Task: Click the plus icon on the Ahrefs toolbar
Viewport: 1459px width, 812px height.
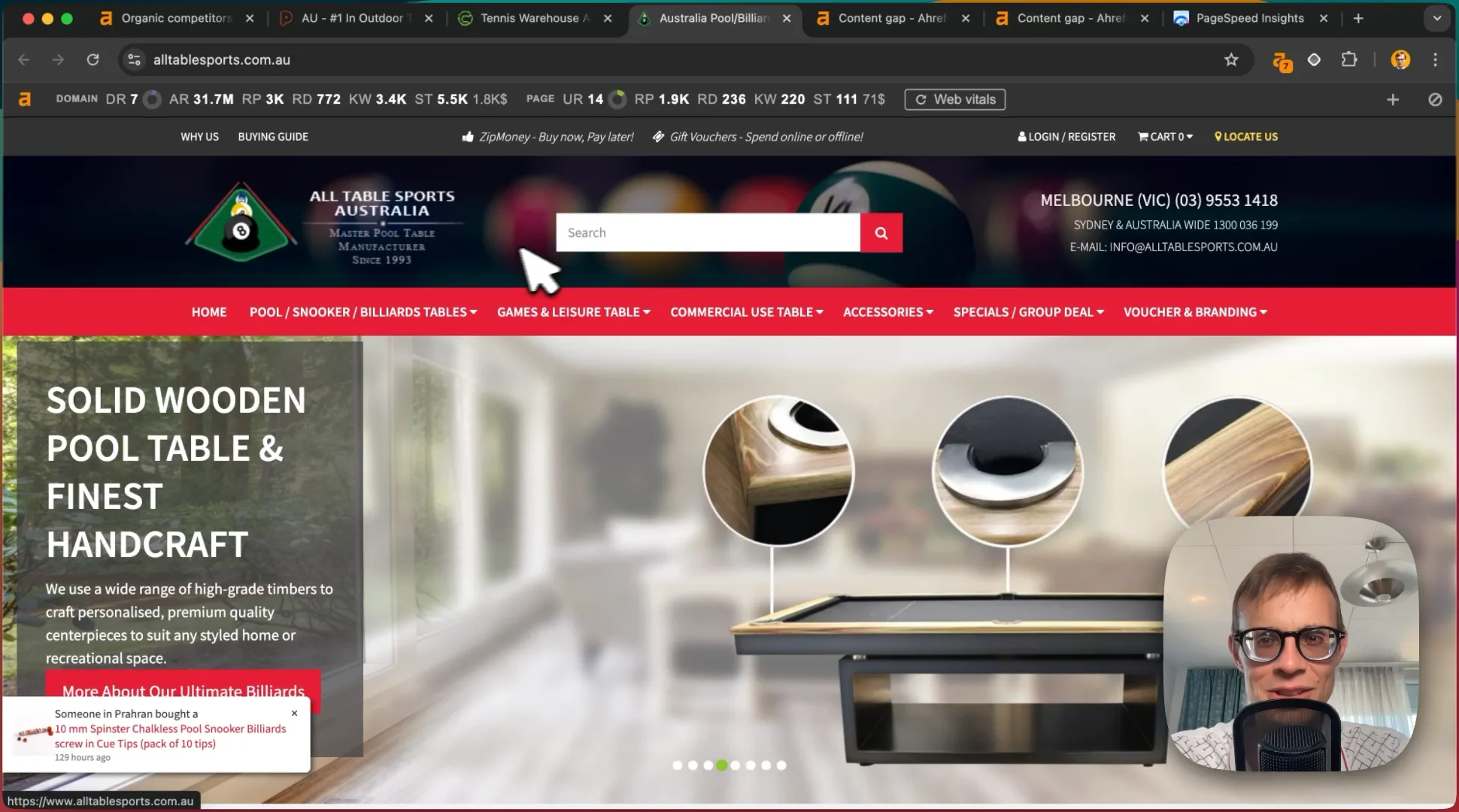Action: [x=1393, y=99]
